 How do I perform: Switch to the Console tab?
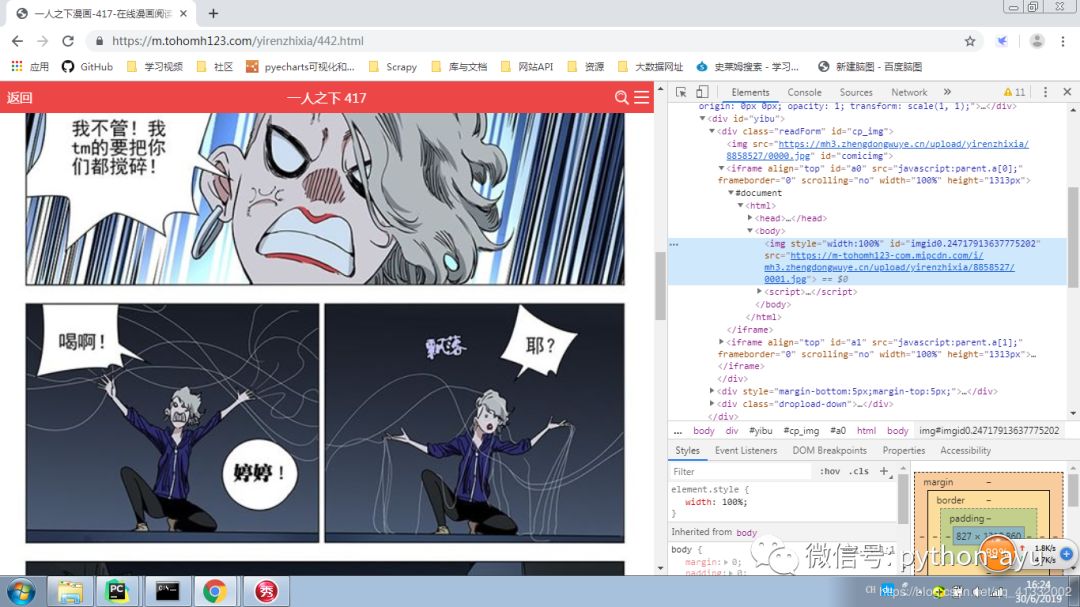click(804, 92)
